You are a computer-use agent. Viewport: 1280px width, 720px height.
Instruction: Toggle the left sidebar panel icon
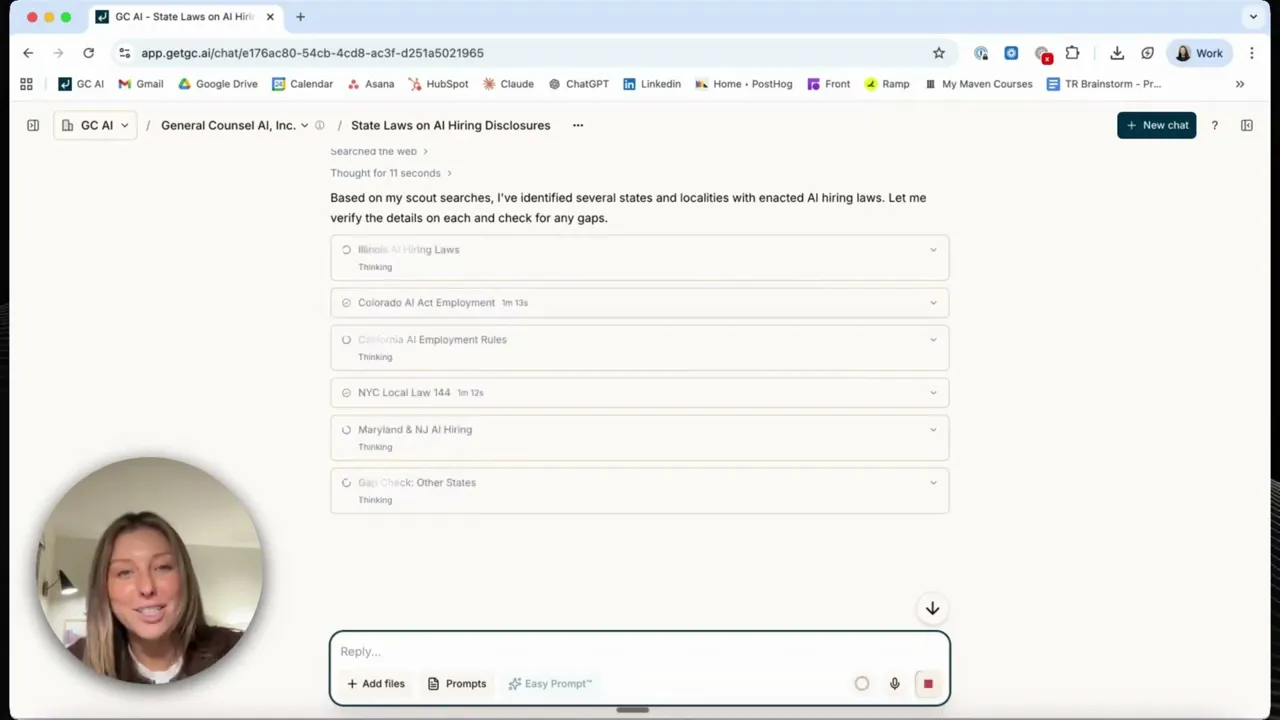pos(33,125)
